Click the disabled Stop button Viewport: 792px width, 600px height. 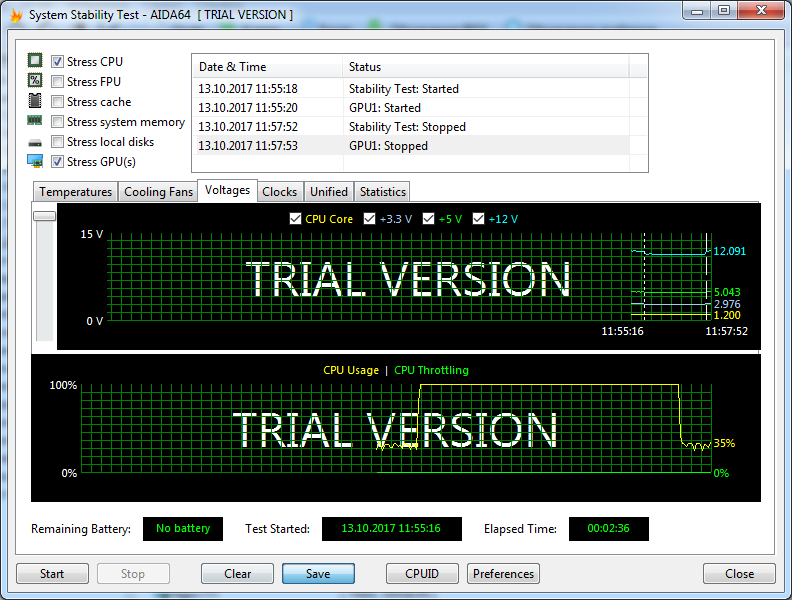[133, 574]
